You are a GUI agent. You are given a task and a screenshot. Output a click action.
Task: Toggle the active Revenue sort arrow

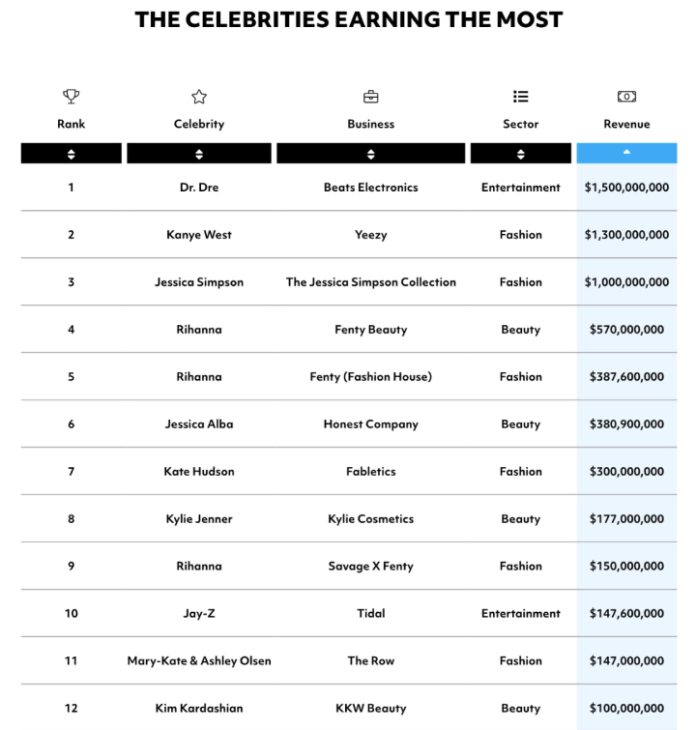click(x=626, y=153)
